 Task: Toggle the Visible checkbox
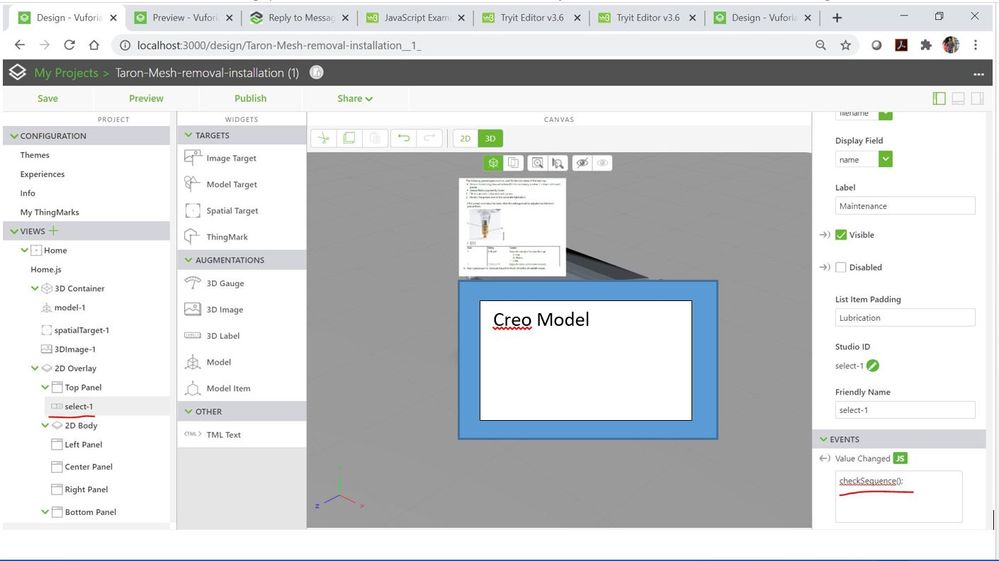[841, 235]
